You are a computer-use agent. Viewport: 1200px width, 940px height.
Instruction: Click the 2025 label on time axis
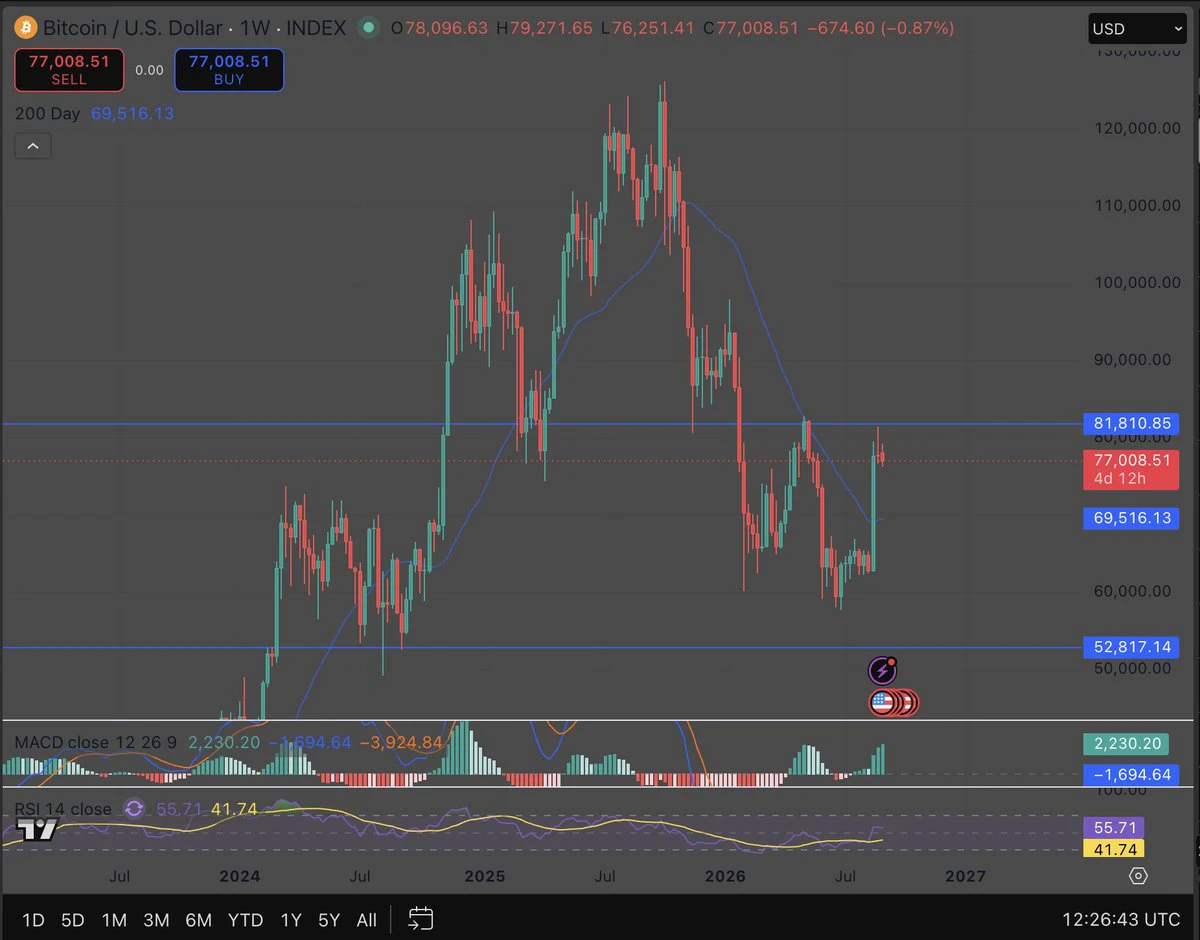[485, 876]
